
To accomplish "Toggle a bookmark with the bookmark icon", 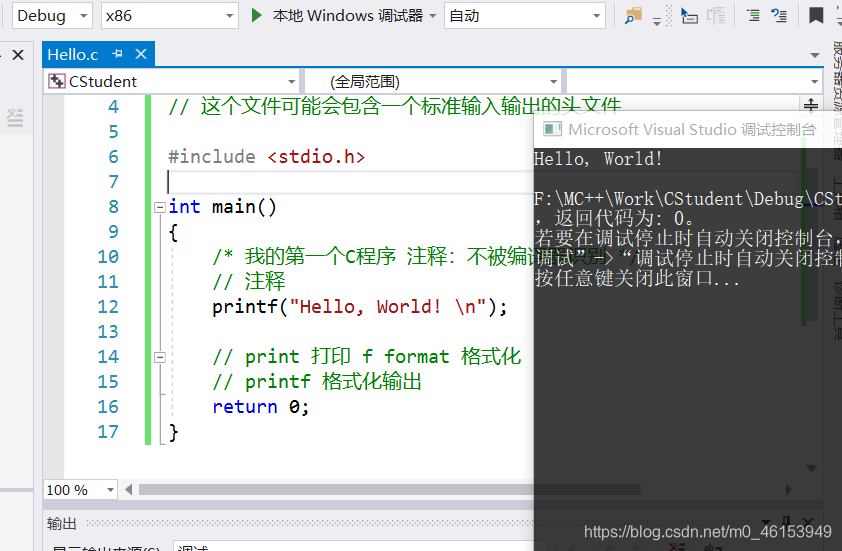I will click(816, 16).
